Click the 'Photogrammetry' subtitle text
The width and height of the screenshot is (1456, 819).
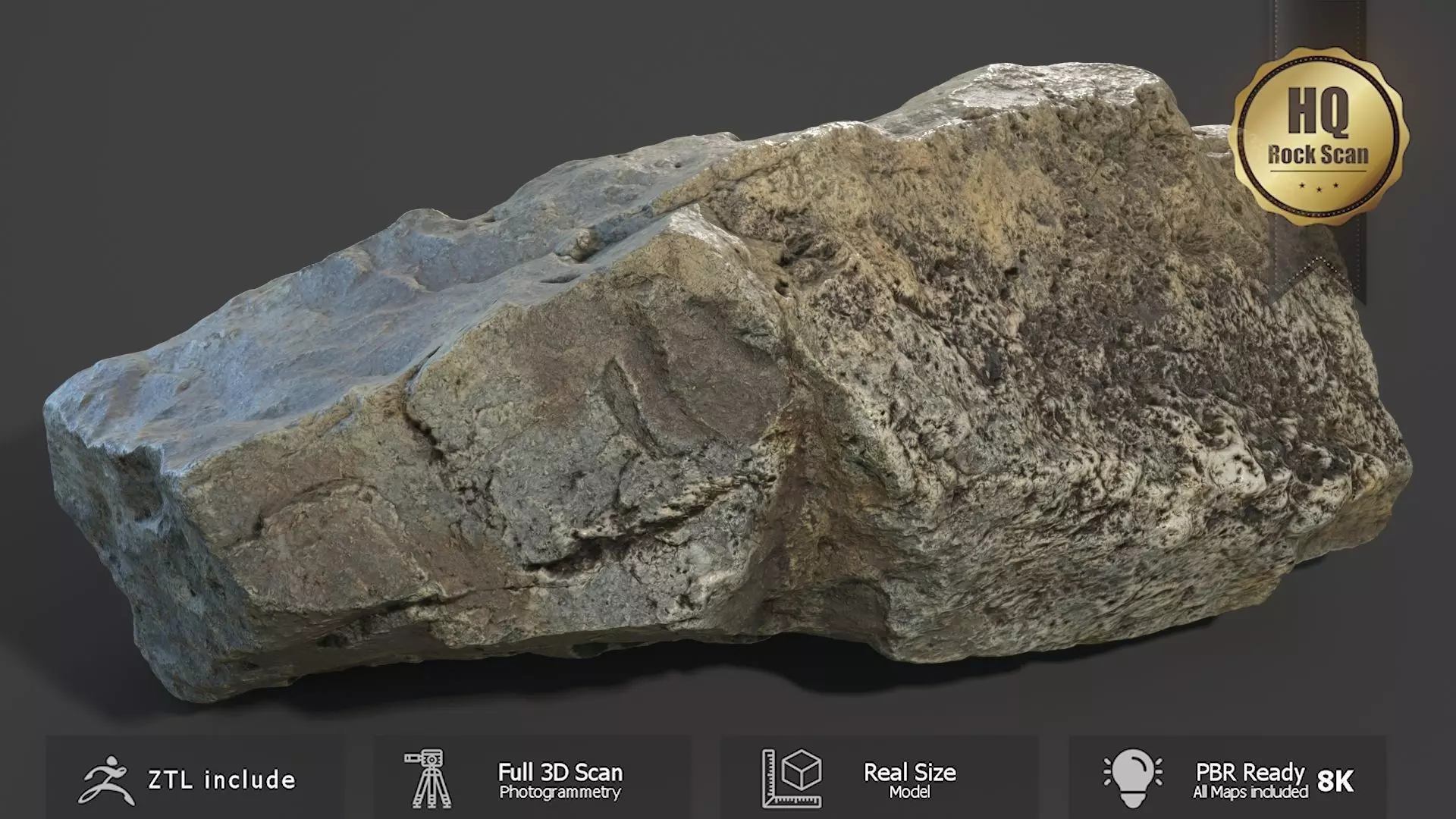(x=560, y=792)
